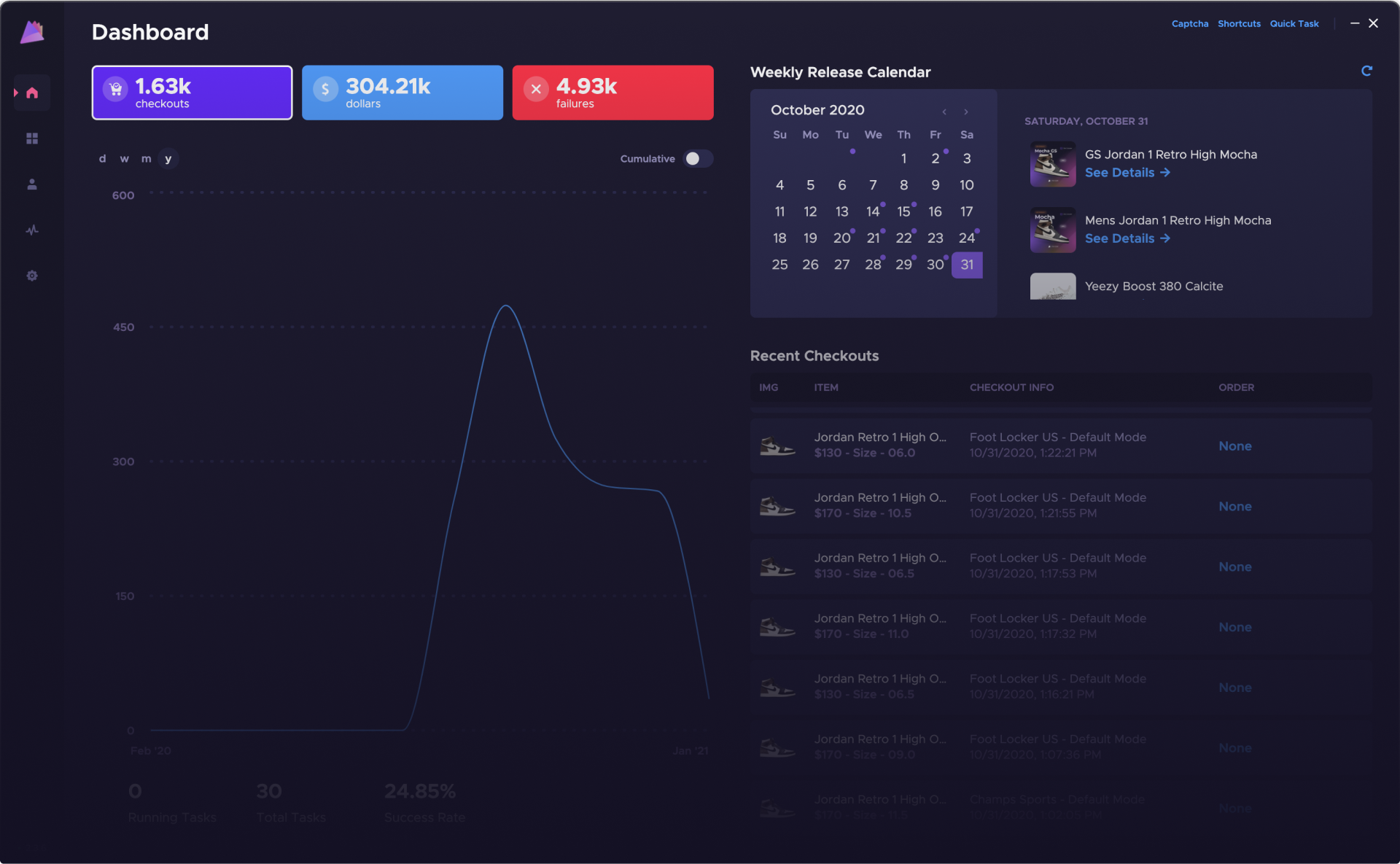Image resolution: width=1400 pixels, height=864 pixels.
Task: See Details for Mens Jordan 1 Mocha
Action: pos(1127,238)
